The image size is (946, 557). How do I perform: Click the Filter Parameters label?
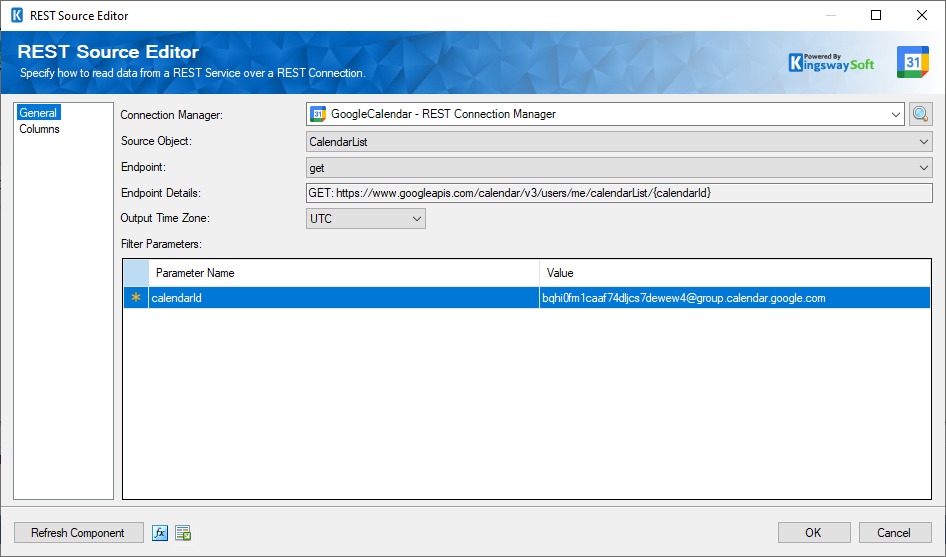(161, 244)
